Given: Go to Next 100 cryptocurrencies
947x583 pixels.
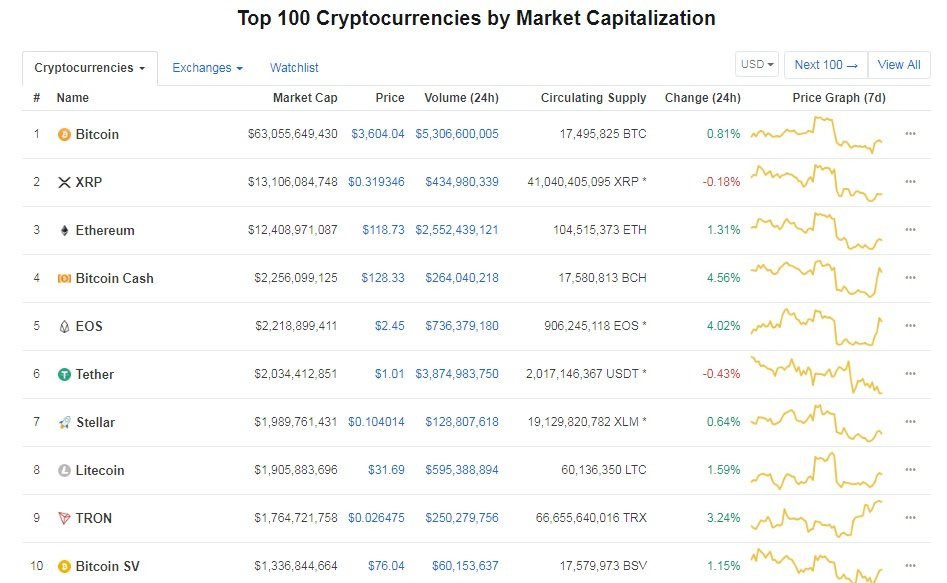Looking at the screenshot, I should click(x=826, y=65).
